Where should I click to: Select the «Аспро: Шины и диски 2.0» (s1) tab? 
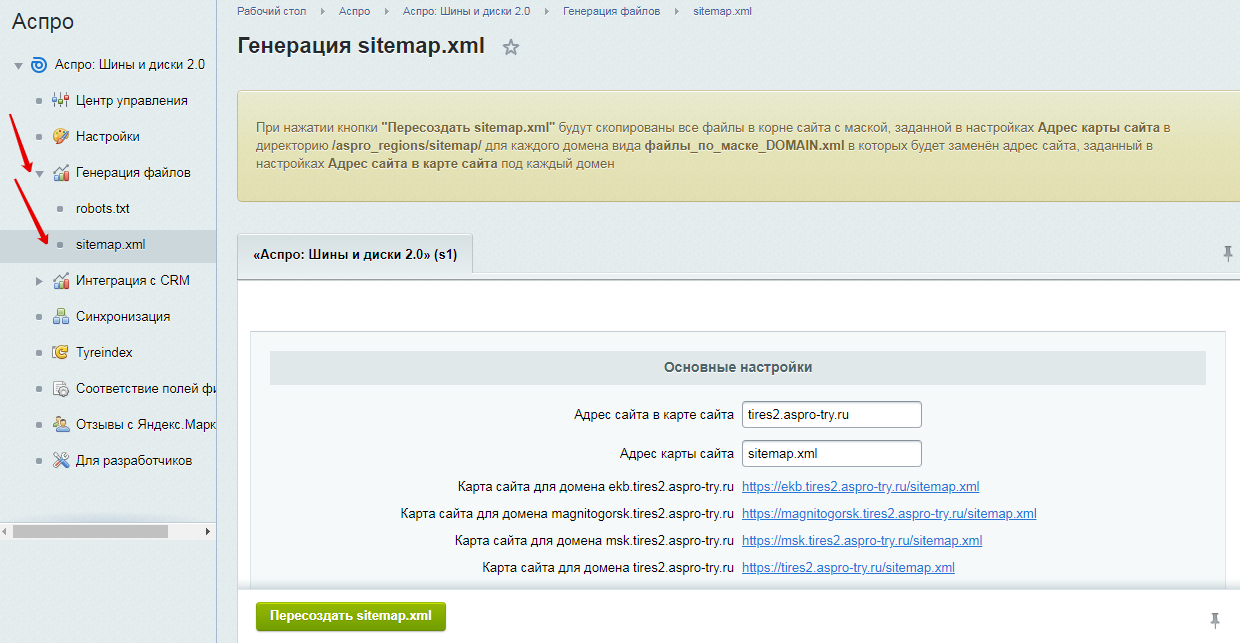click(355, 254)
